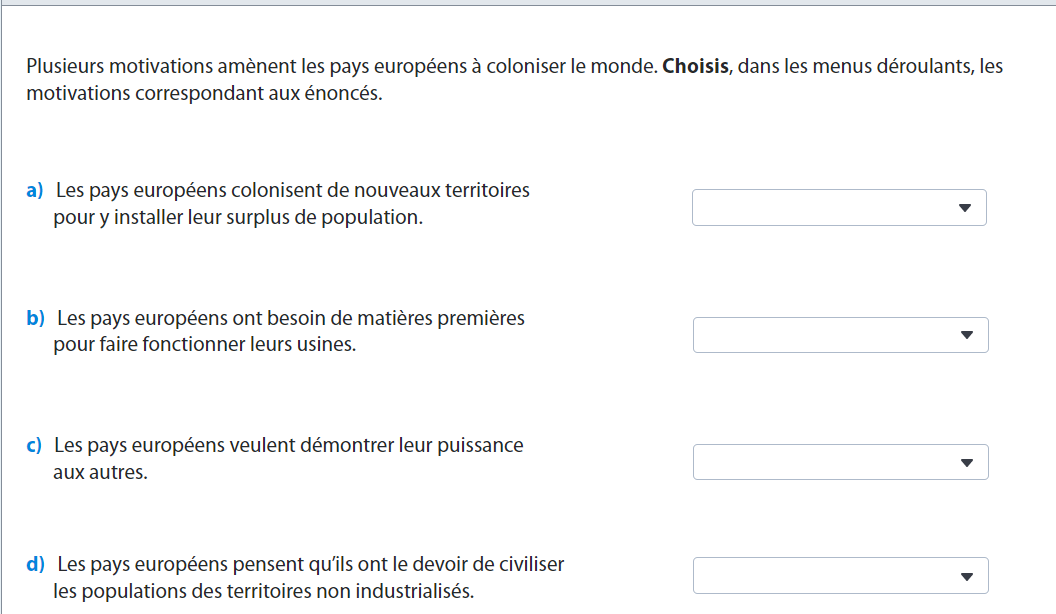Viewport: 1056px width, 614px height.
Task: Click the text "pour y installer leur surplus de population"
Action: (238, 217)
